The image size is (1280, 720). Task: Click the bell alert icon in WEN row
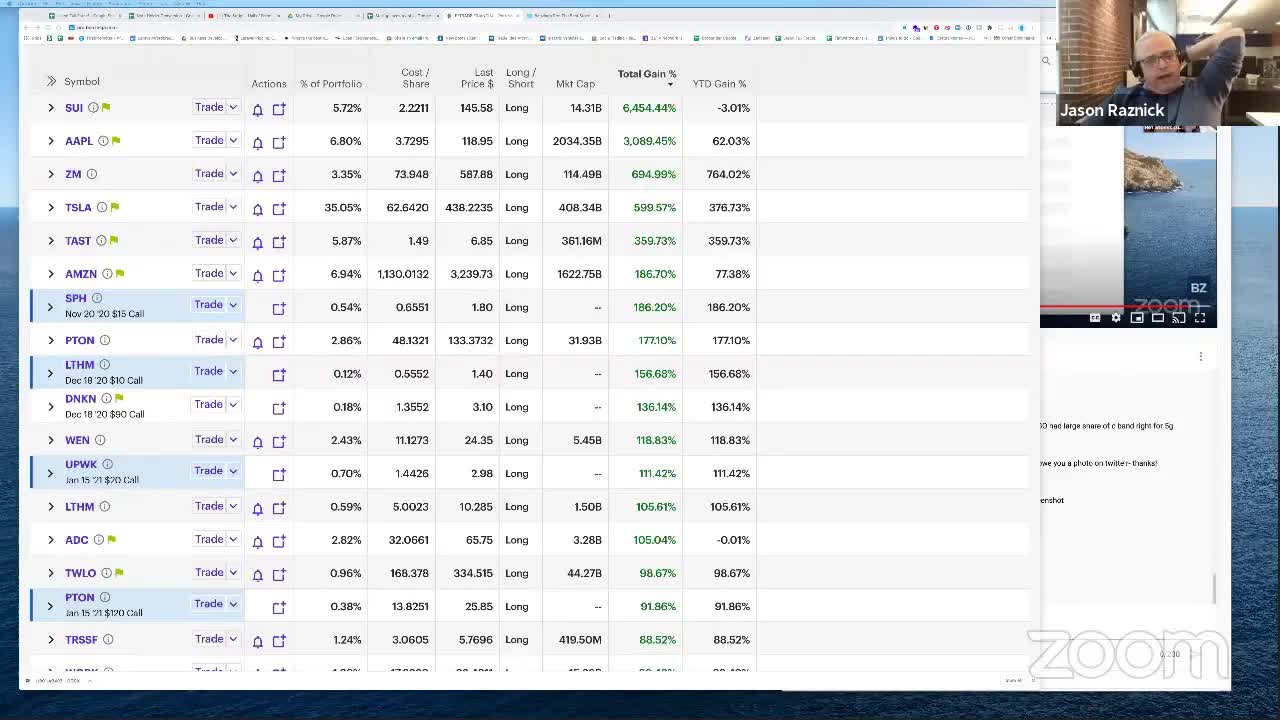point(257,441)
